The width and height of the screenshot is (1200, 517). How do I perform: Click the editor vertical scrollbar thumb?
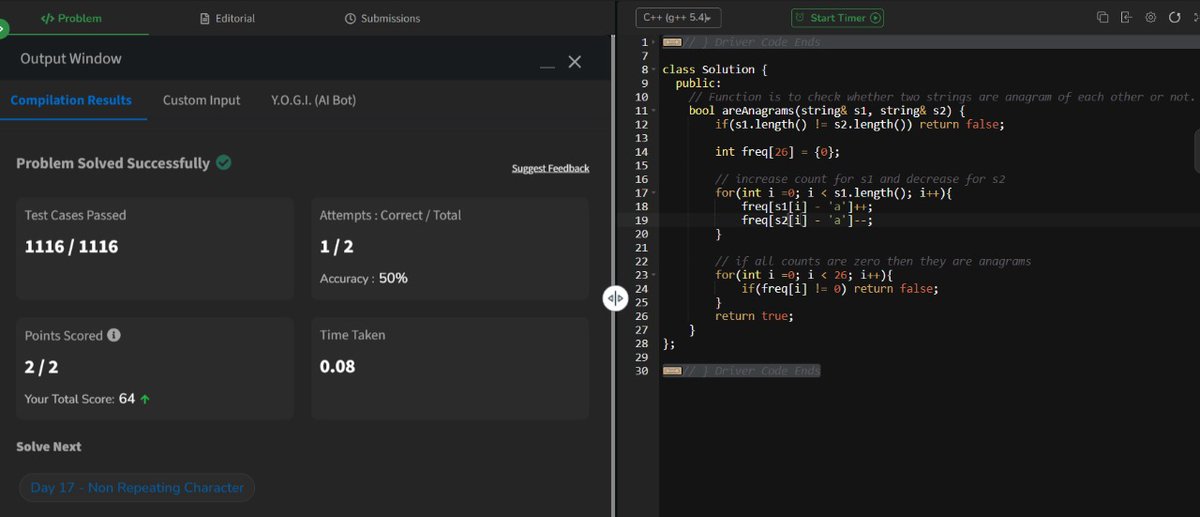(1196, 150)
